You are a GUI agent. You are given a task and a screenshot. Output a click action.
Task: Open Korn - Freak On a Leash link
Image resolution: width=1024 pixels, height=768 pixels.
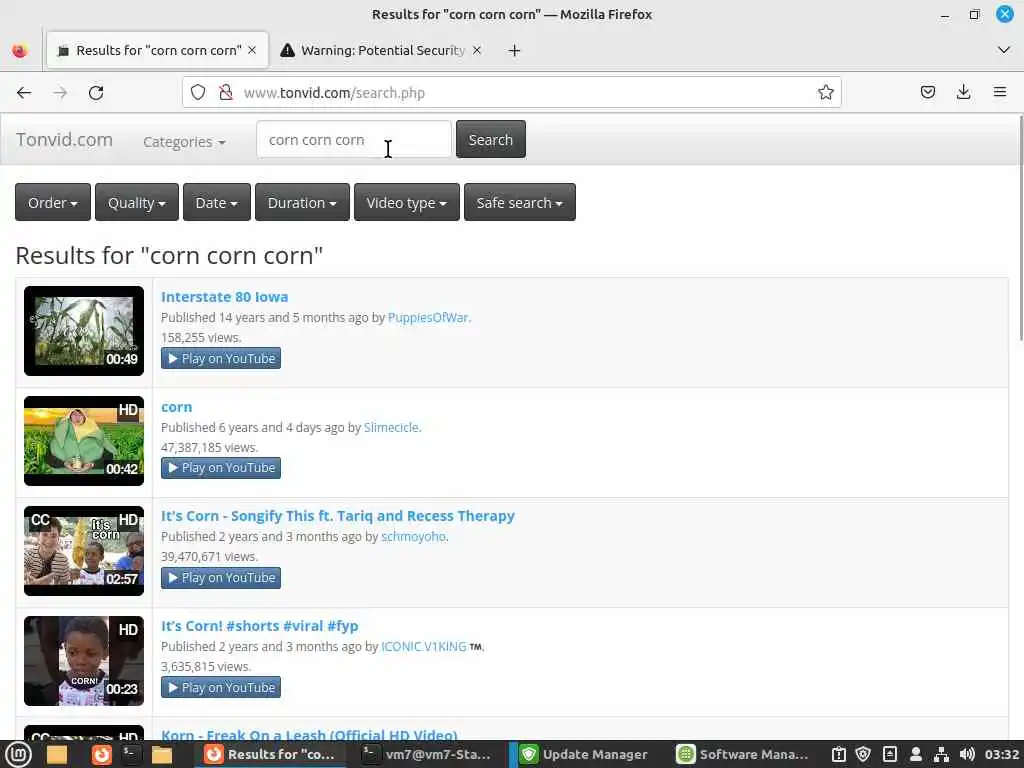coord(309,735)
